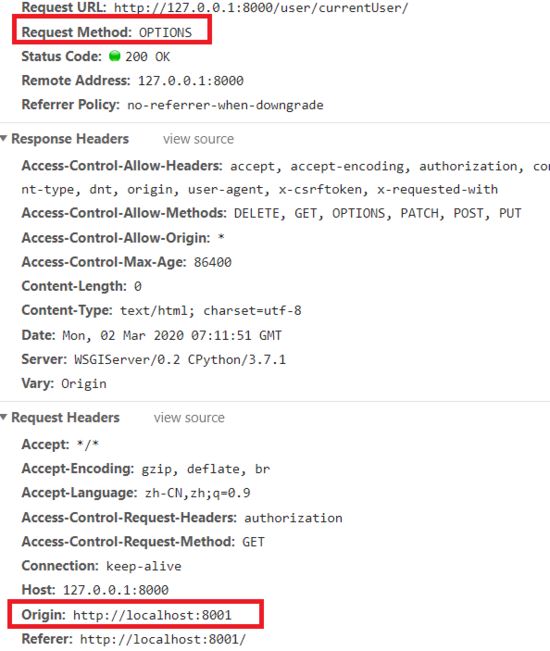
Task: Click view source beside Response Headers
Action: pos(198,139)
